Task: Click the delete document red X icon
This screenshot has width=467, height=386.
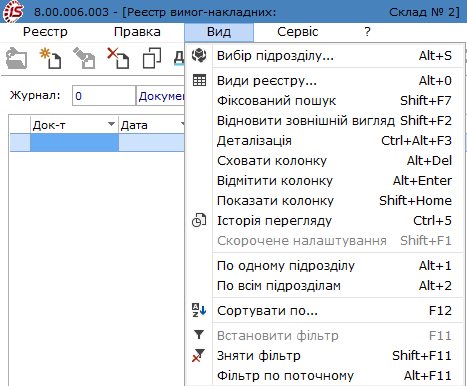Action: click(118, 58)
